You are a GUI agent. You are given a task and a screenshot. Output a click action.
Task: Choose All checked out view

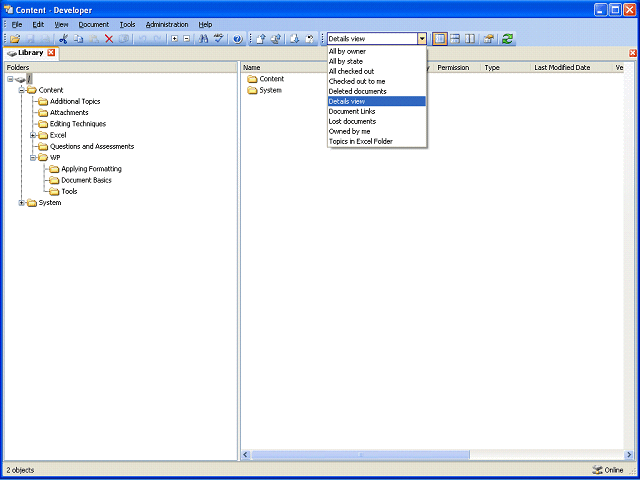(x=377, y=71)
